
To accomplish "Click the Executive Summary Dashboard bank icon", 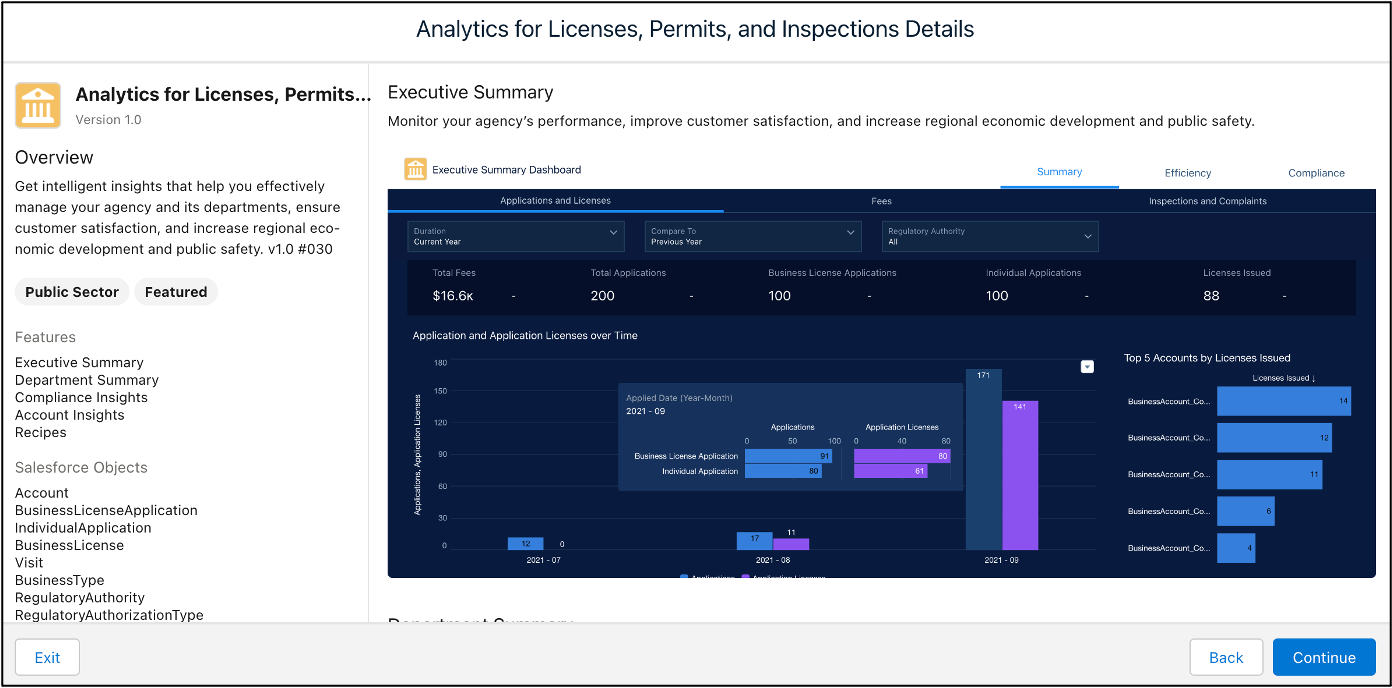I will tap(415, 168).
